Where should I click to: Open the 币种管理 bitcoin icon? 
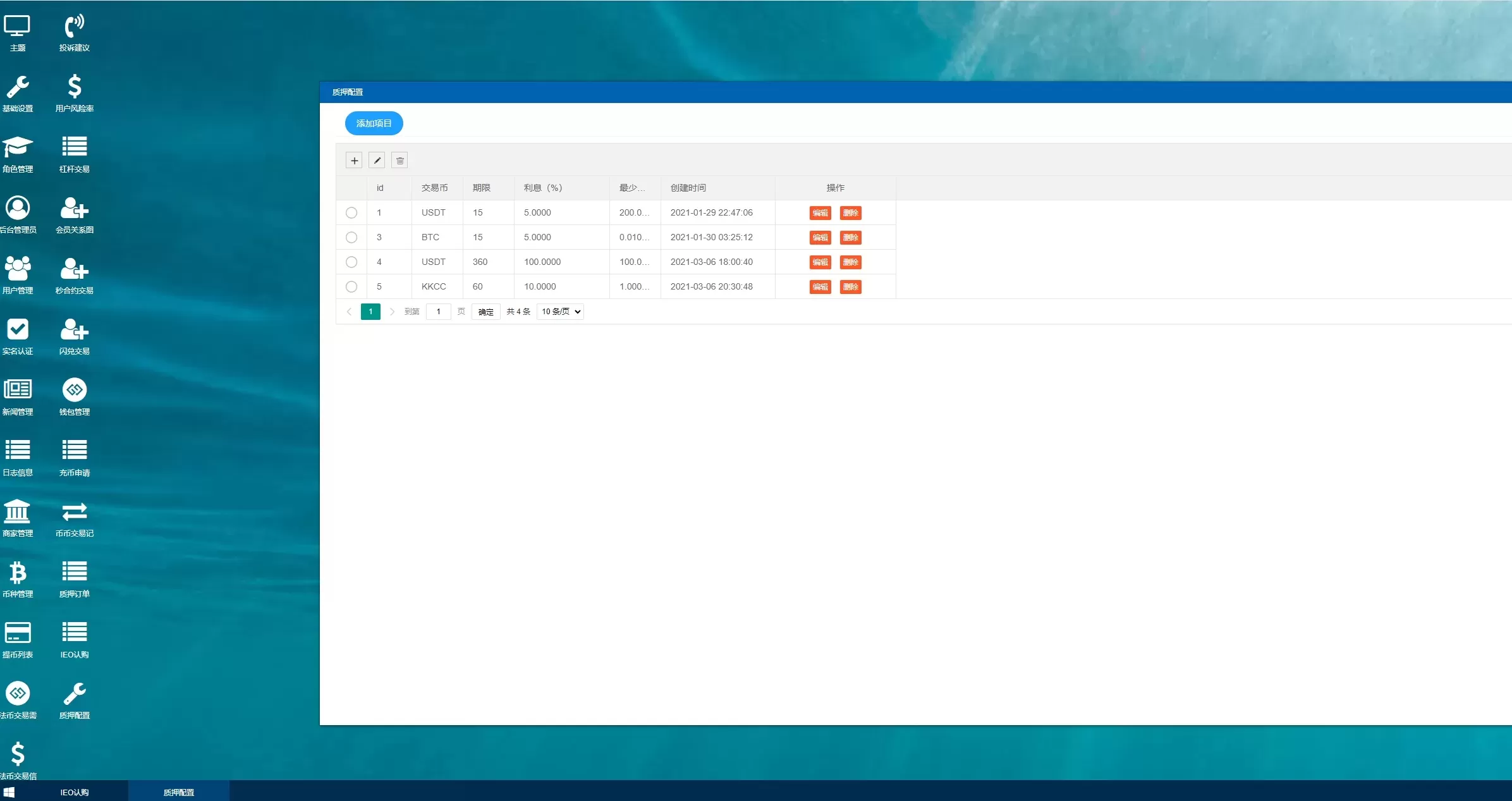click(18, 573)
